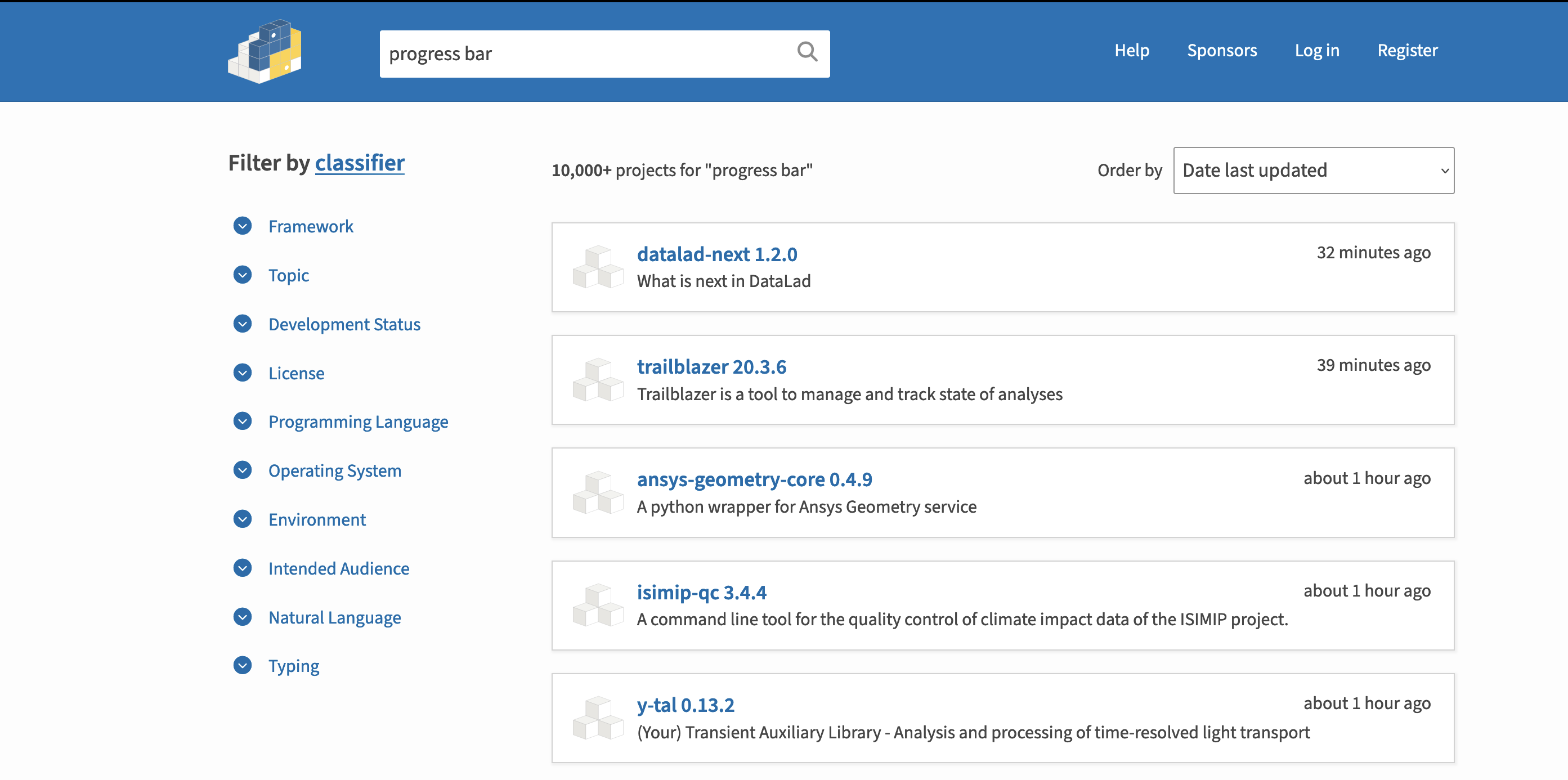The image size is (1568, 780).
Task: Click the '32 minutes ago' timestamp
Action: pos(1373,253)
